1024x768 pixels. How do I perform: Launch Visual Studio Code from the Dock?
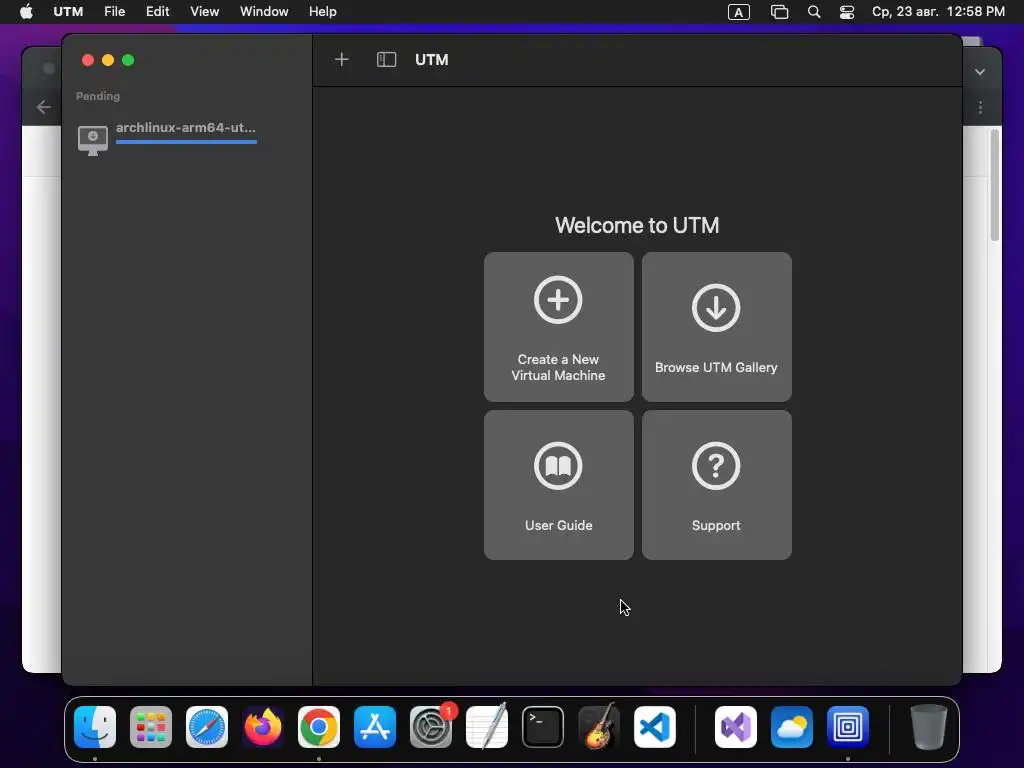[655, 726]
